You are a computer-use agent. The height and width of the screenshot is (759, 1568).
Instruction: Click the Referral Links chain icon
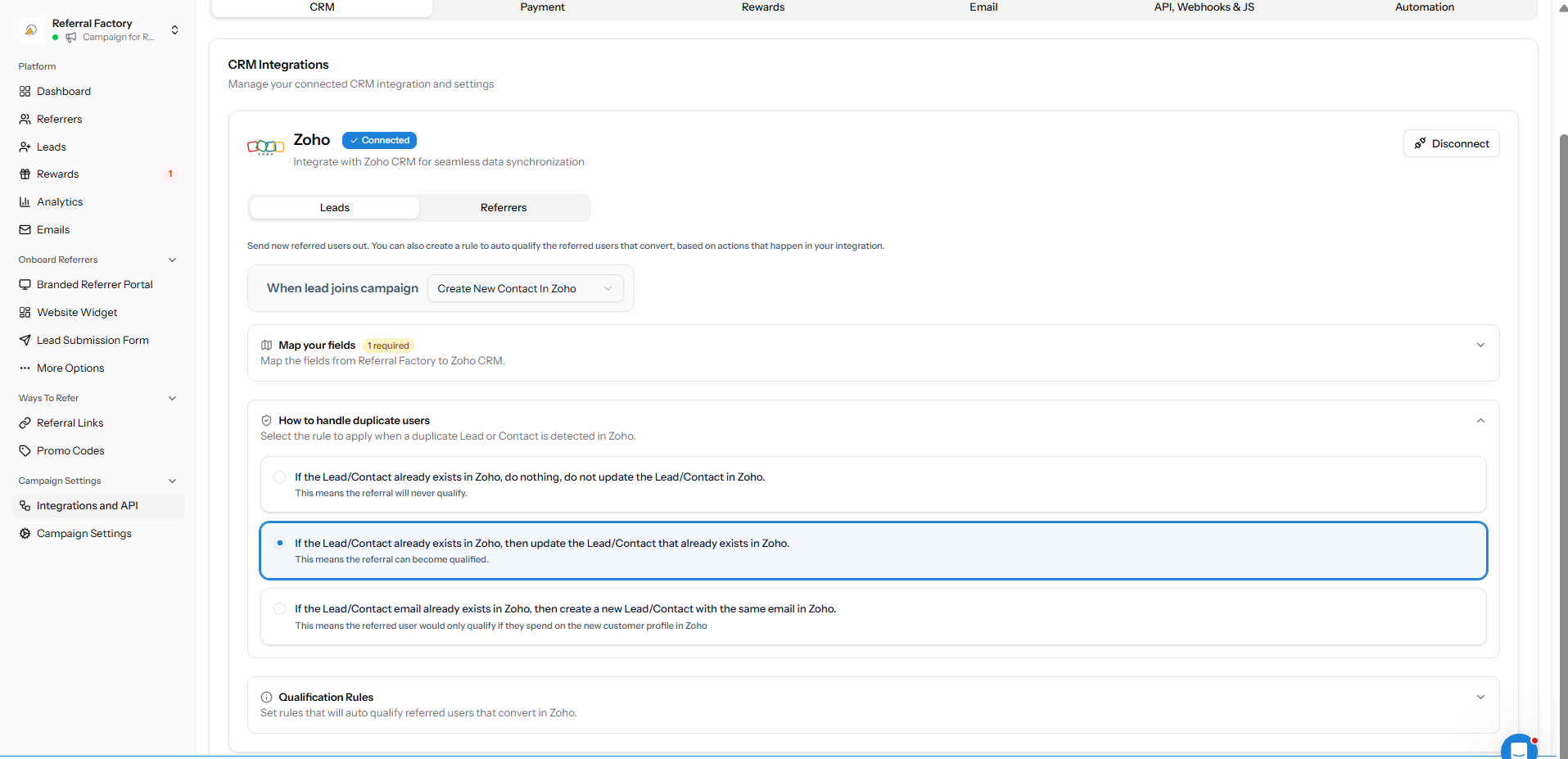click(25, 423)
